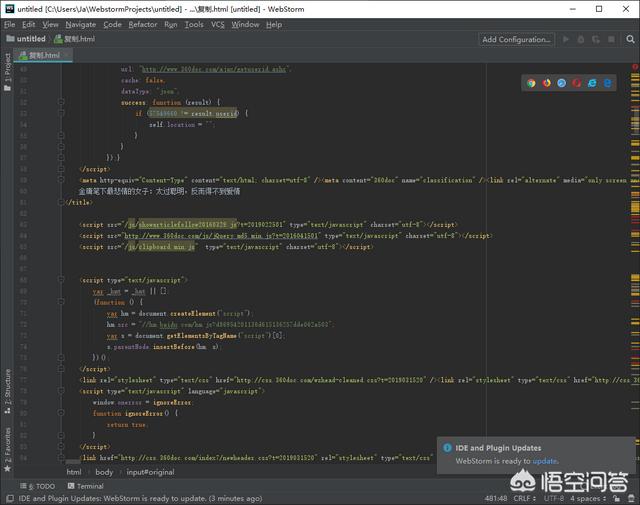This screenshot has height=505, width=640.
Task: Click the Debug bug toolbar icon
Action: tap(581, 39)
